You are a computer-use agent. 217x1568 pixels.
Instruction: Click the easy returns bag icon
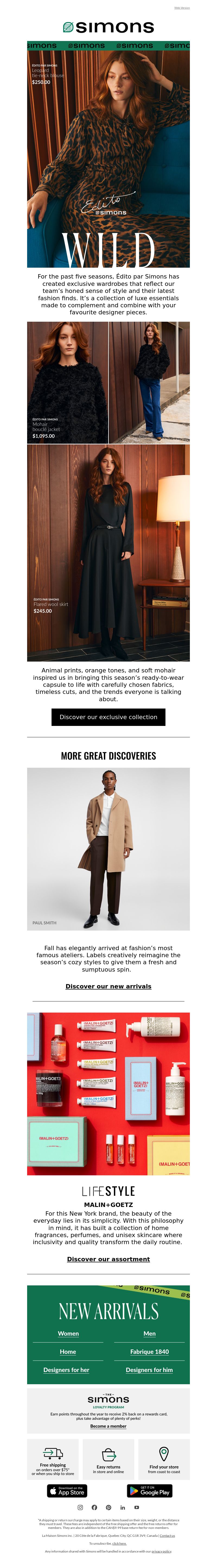pyautogui.click(x=108, y=1455)
